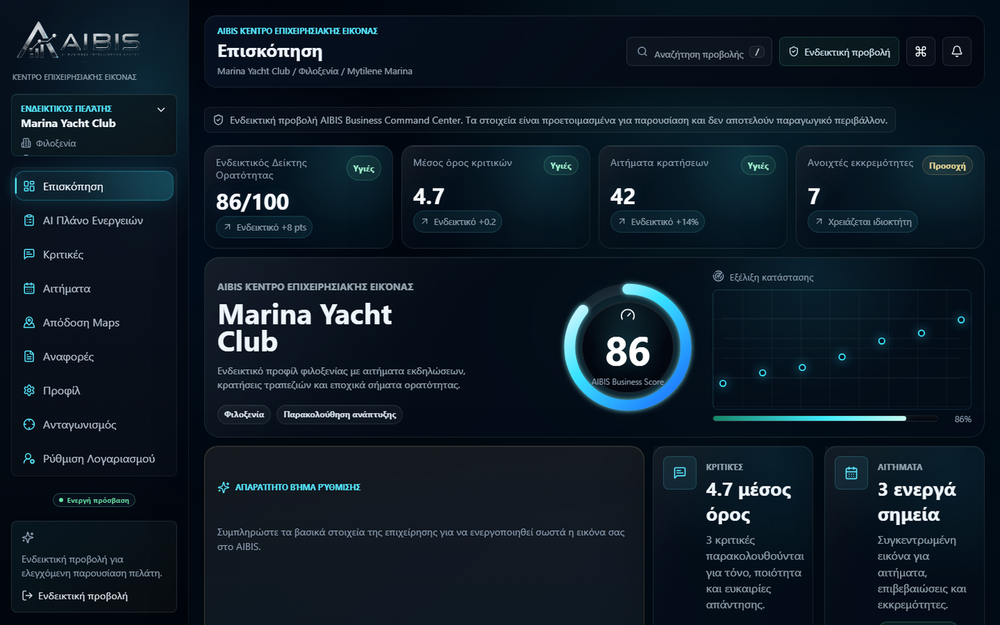Click the Ρύθμιση Λογαριασμού user icon
The width and height of the screenshot is (1000, 625).
29,459
